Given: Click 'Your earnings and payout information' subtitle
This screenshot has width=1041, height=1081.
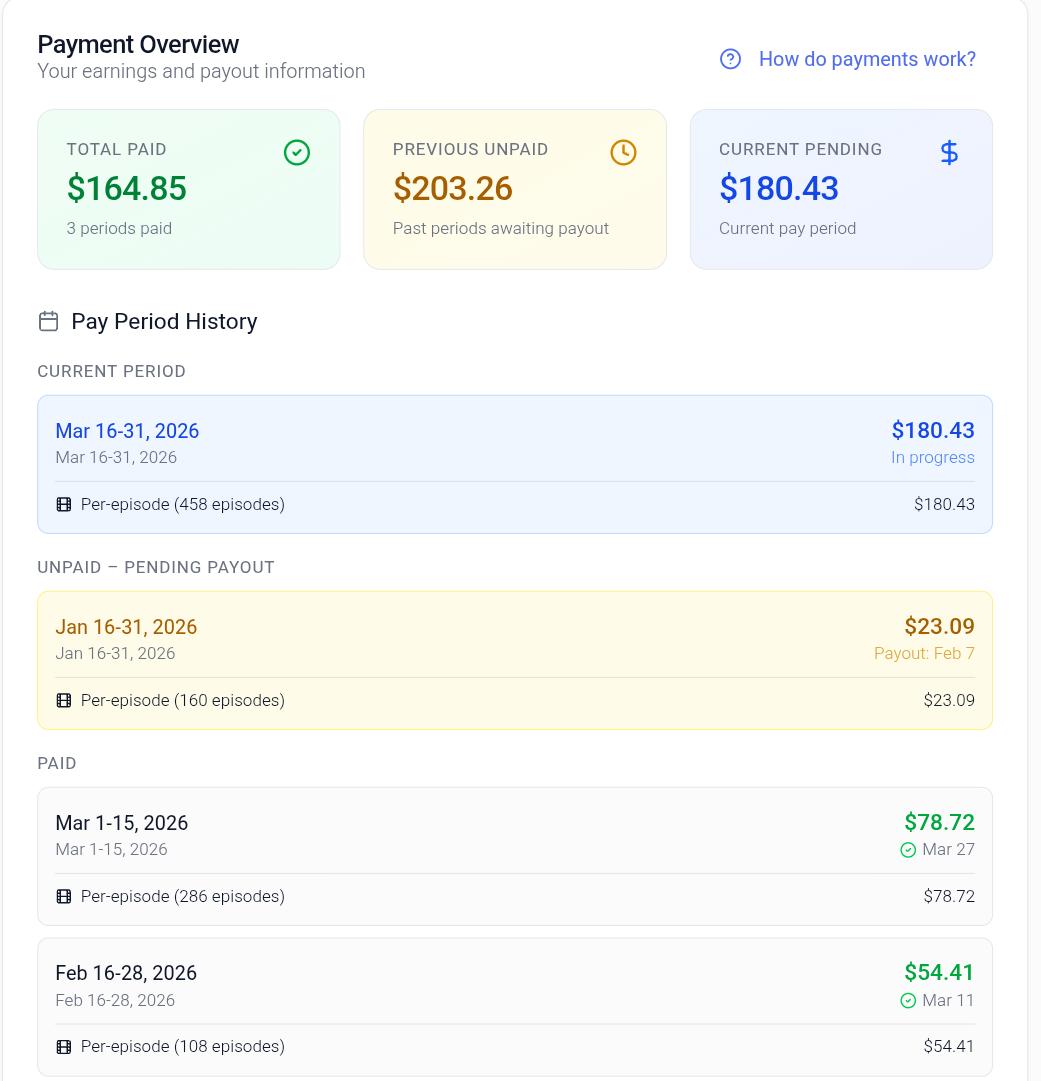Looking at the screenshot, I should (201, 71).
